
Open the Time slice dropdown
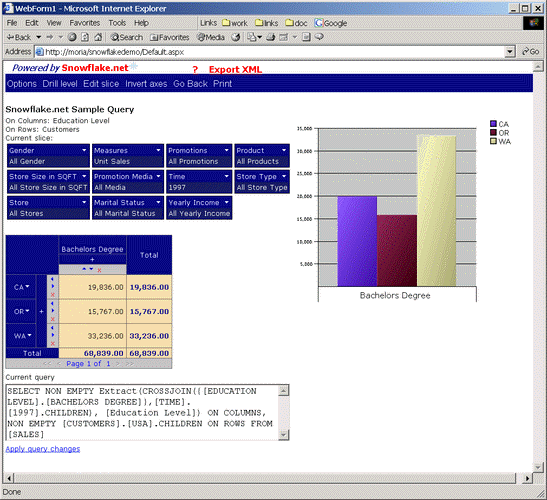click(x=227, y=176)
